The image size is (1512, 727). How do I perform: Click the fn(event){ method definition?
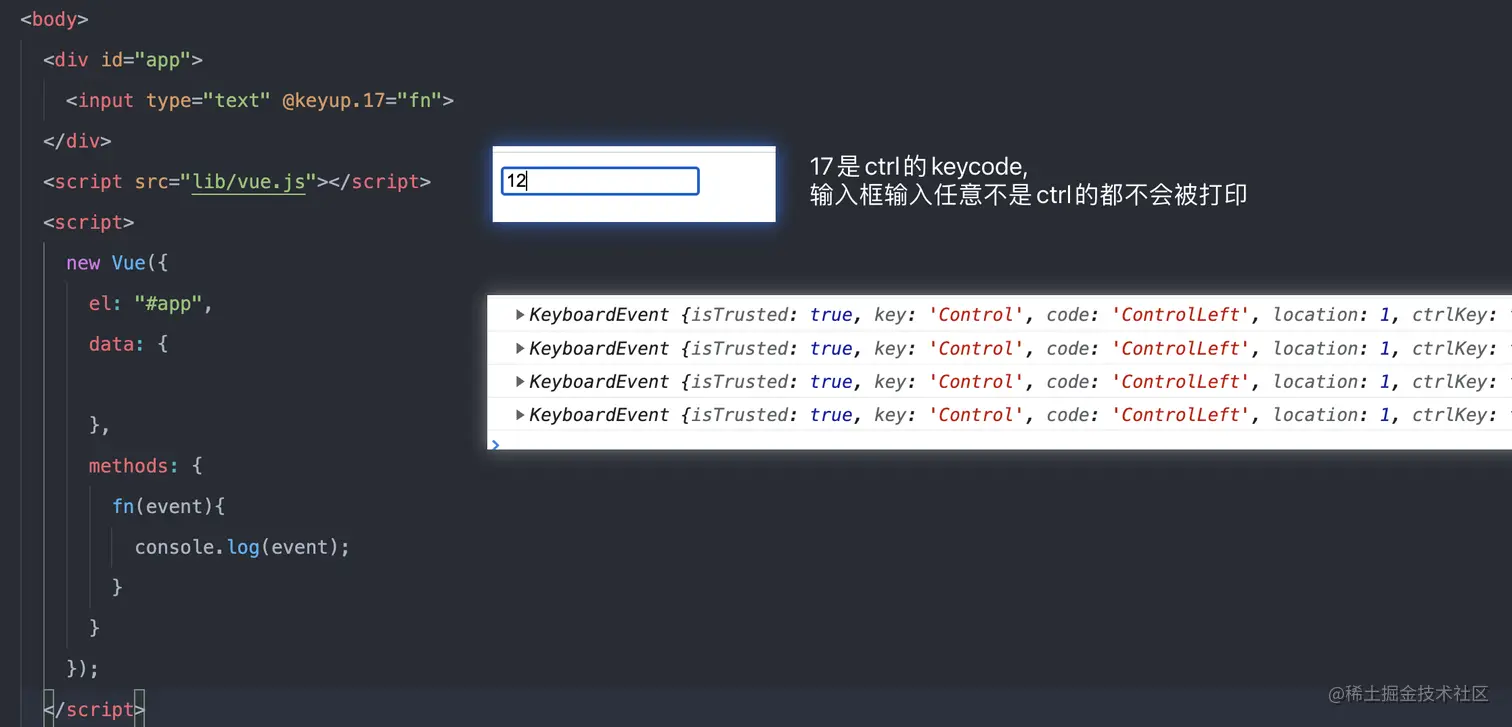click(169, 507)
